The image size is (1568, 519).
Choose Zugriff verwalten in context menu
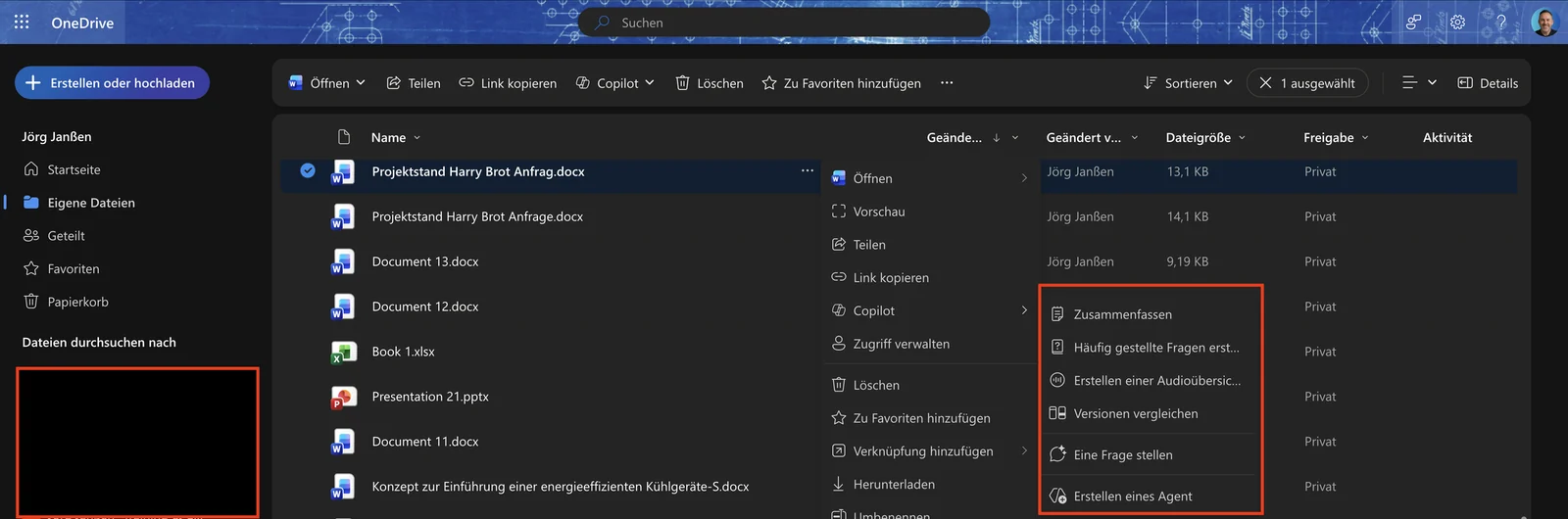[x=929, y=345]
